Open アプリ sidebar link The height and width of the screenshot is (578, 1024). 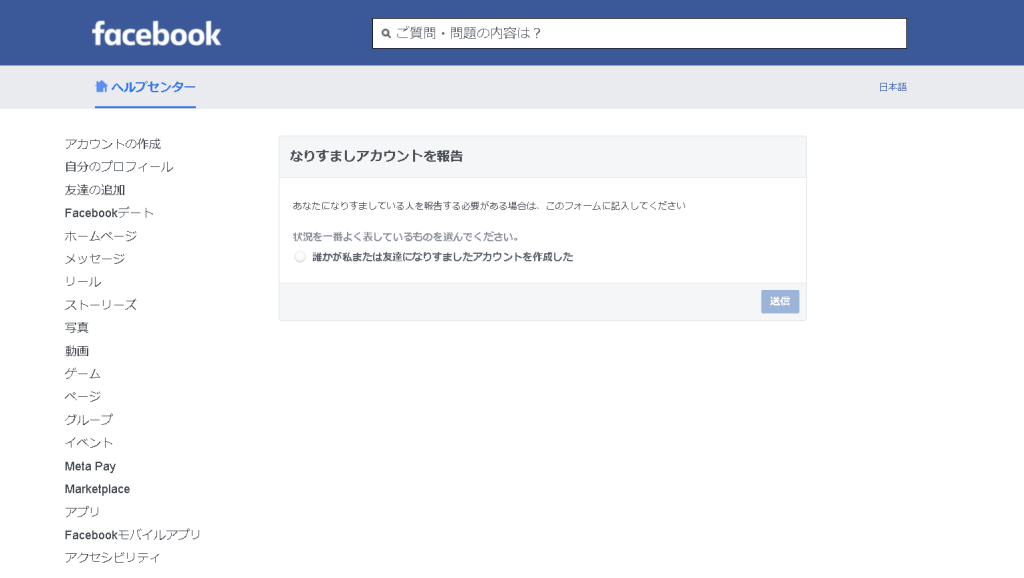tap(82, 512)
